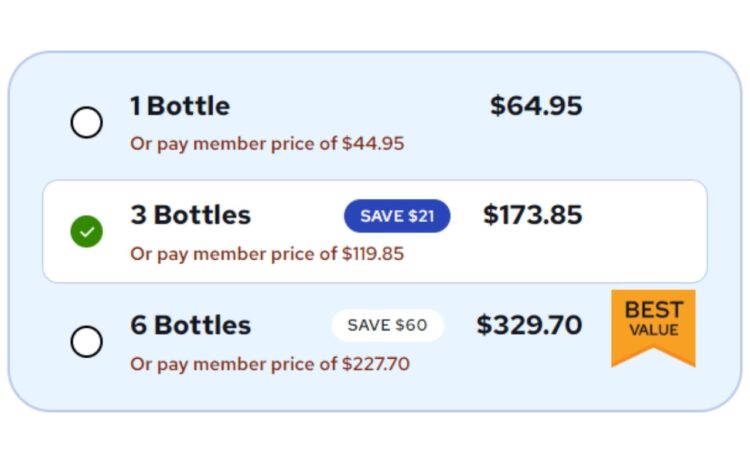Screen dimensions: 750x469
Task: Click empty space in the white 3 Bottles card
Action: (x=641, y=232)
